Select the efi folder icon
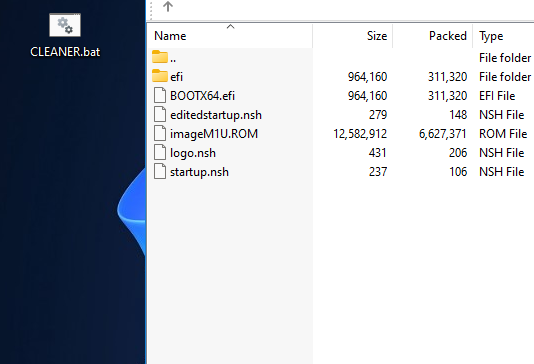This screenshot has height=364, width=534. [x=160, y=76]
